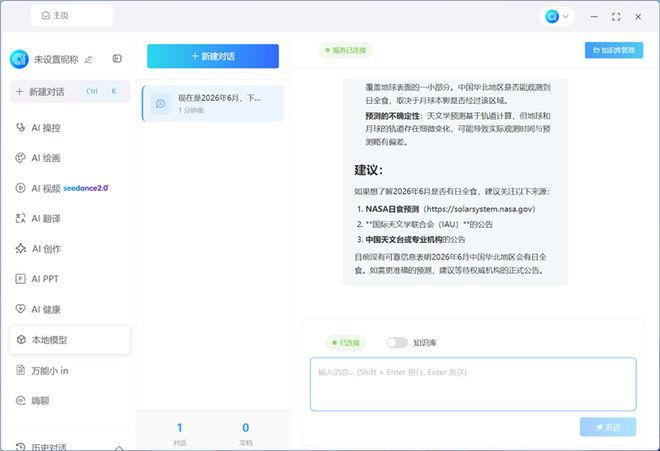The width and height of the screenshot is (660, 451).
Task: Open the NASA solarsystem.nasa.gov link
Action: point(481,209)
